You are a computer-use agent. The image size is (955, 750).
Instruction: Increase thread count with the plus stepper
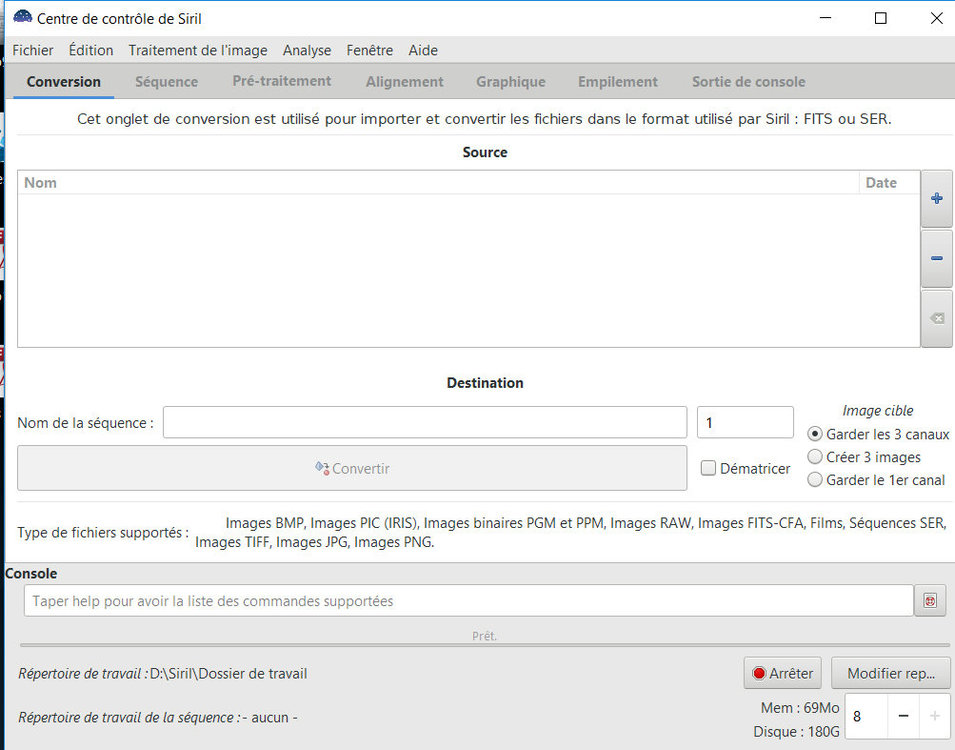pyautogui.click(x=934, y=716)
